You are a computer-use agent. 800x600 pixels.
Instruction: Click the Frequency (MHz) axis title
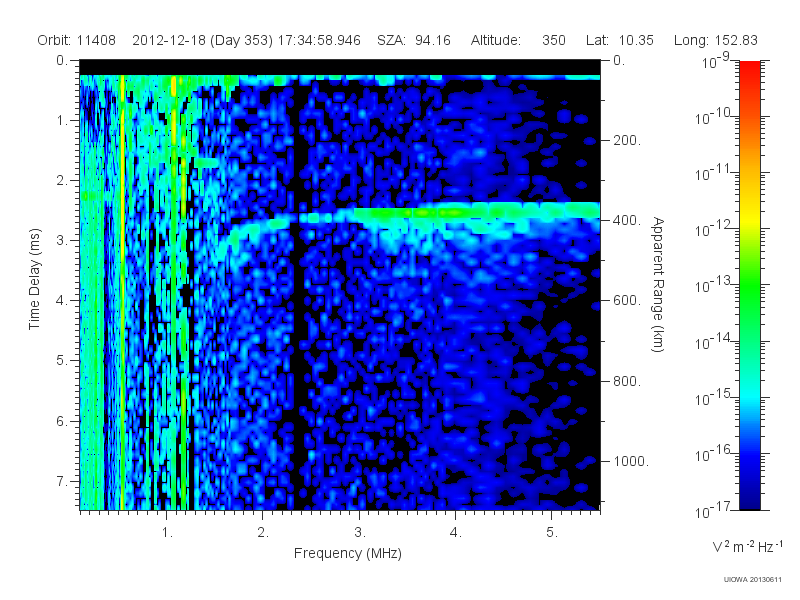tap(348, 553)
